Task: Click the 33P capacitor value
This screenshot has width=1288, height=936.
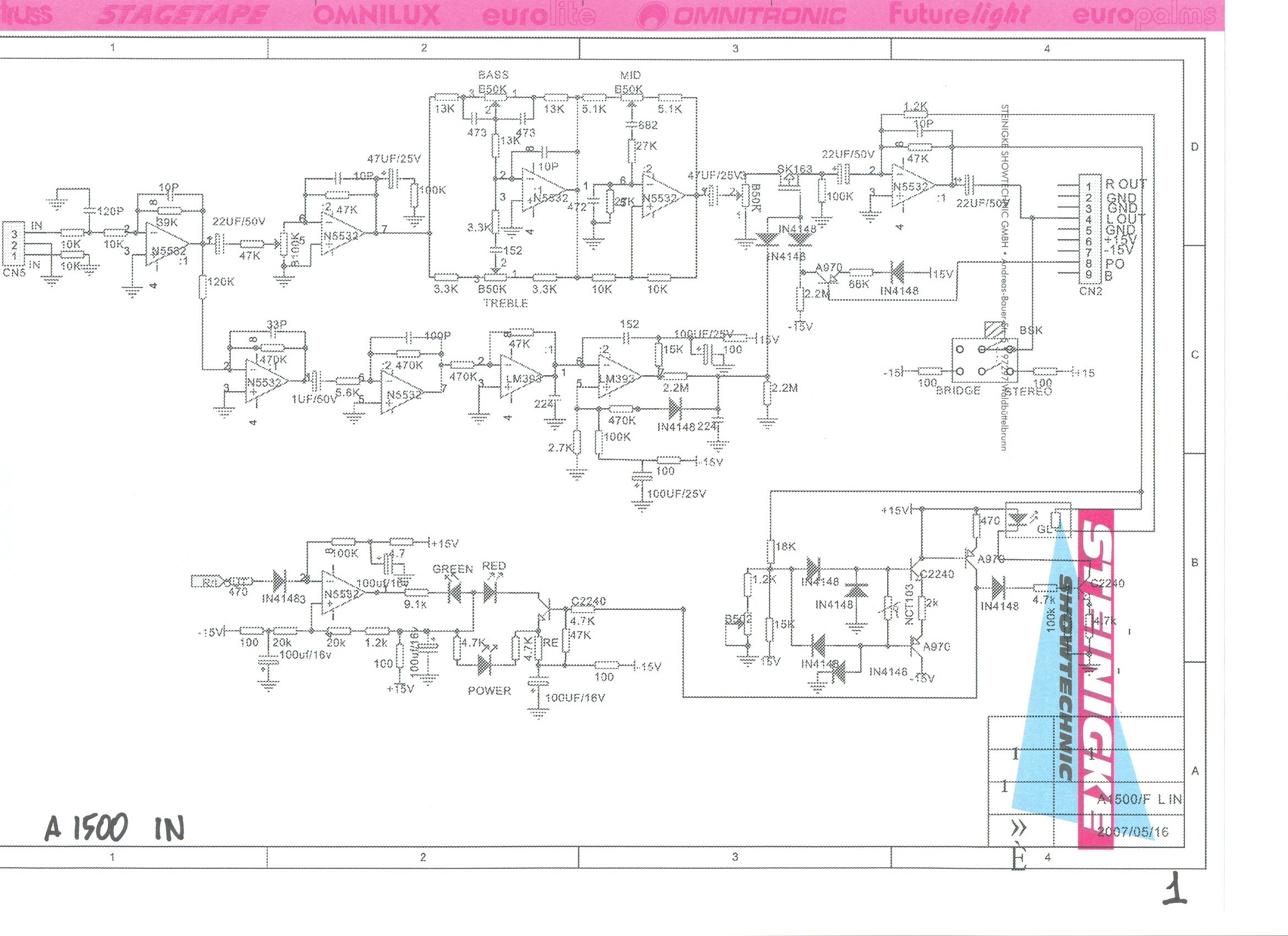Action: tap(276, 324)
